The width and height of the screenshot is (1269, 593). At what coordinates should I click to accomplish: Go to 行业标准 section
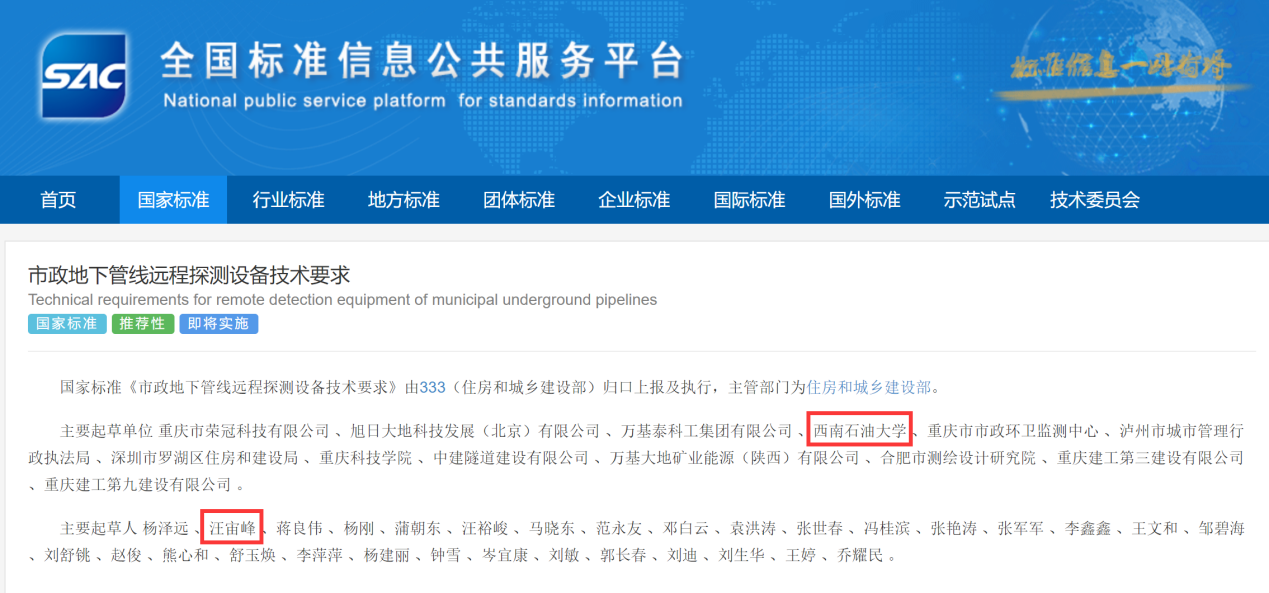click(x=288, y=200)
